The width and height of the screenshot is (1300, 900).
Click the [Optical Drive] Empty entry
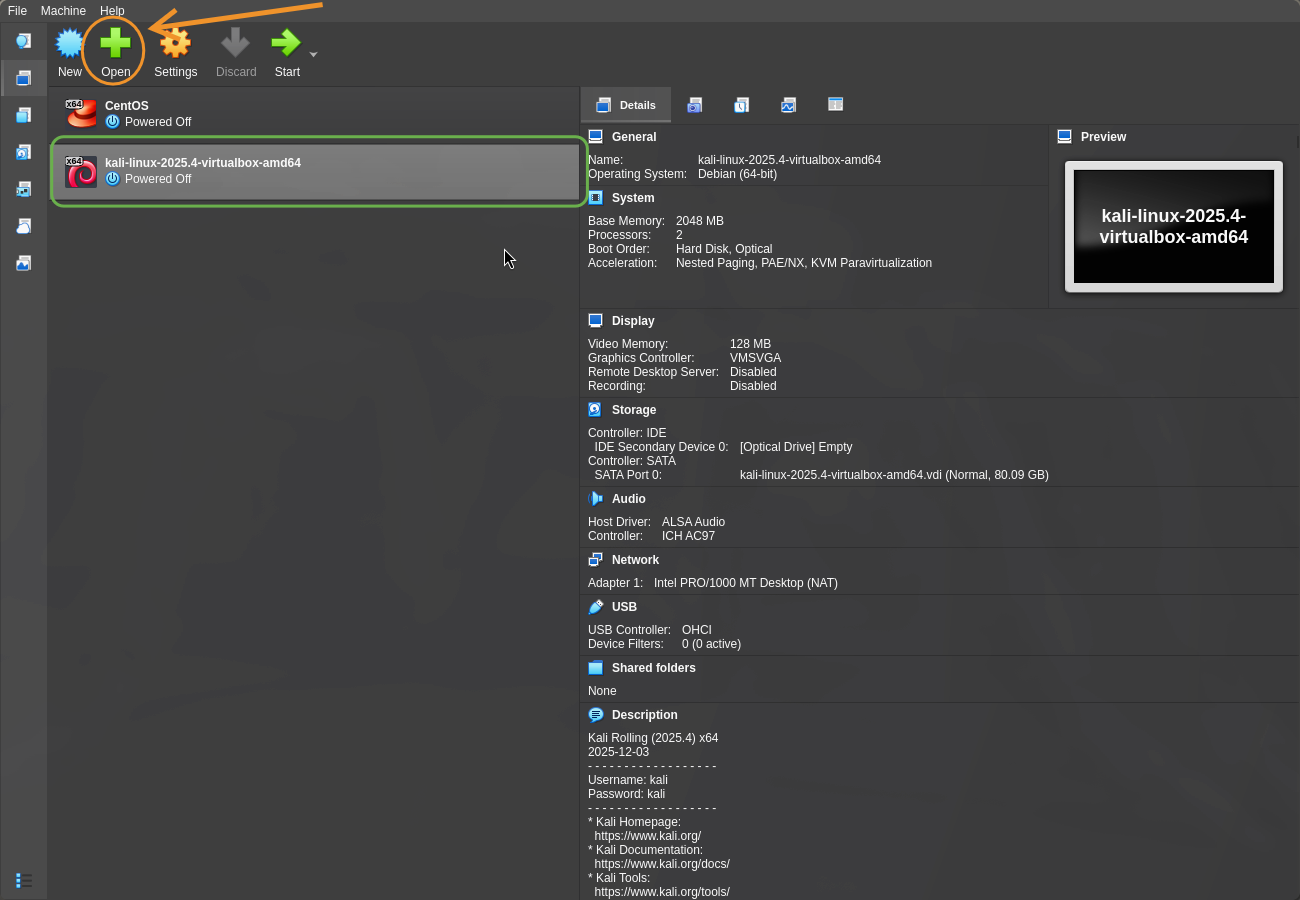click(x=796, y=447)
